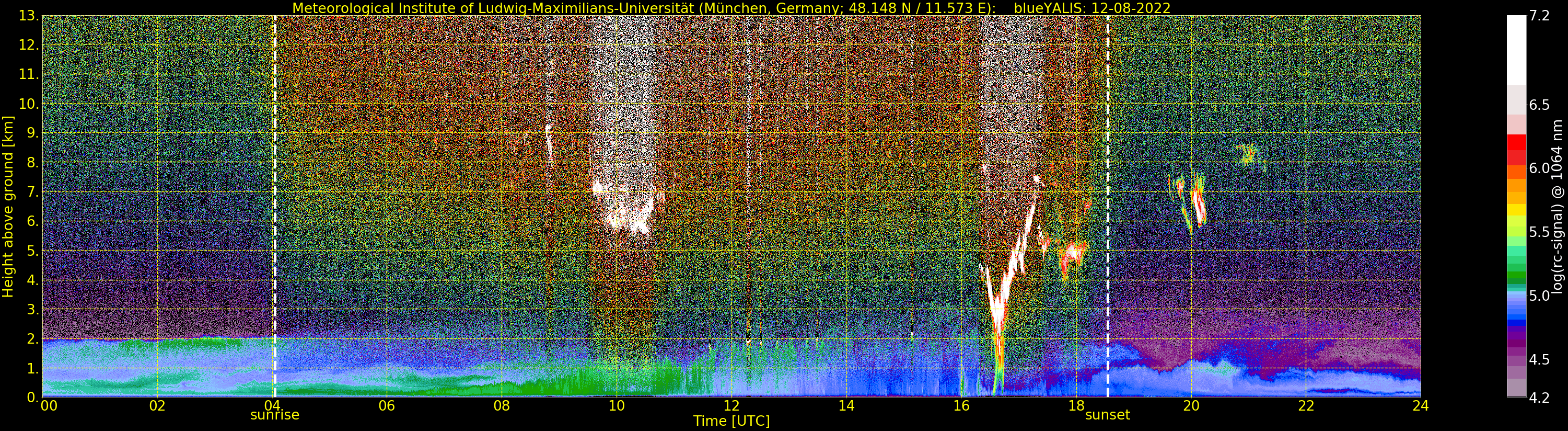Click the '9.' height tick label
The height and width of the screenshot is (431, 1568).
pyautogui.click(x=32, y=133)
